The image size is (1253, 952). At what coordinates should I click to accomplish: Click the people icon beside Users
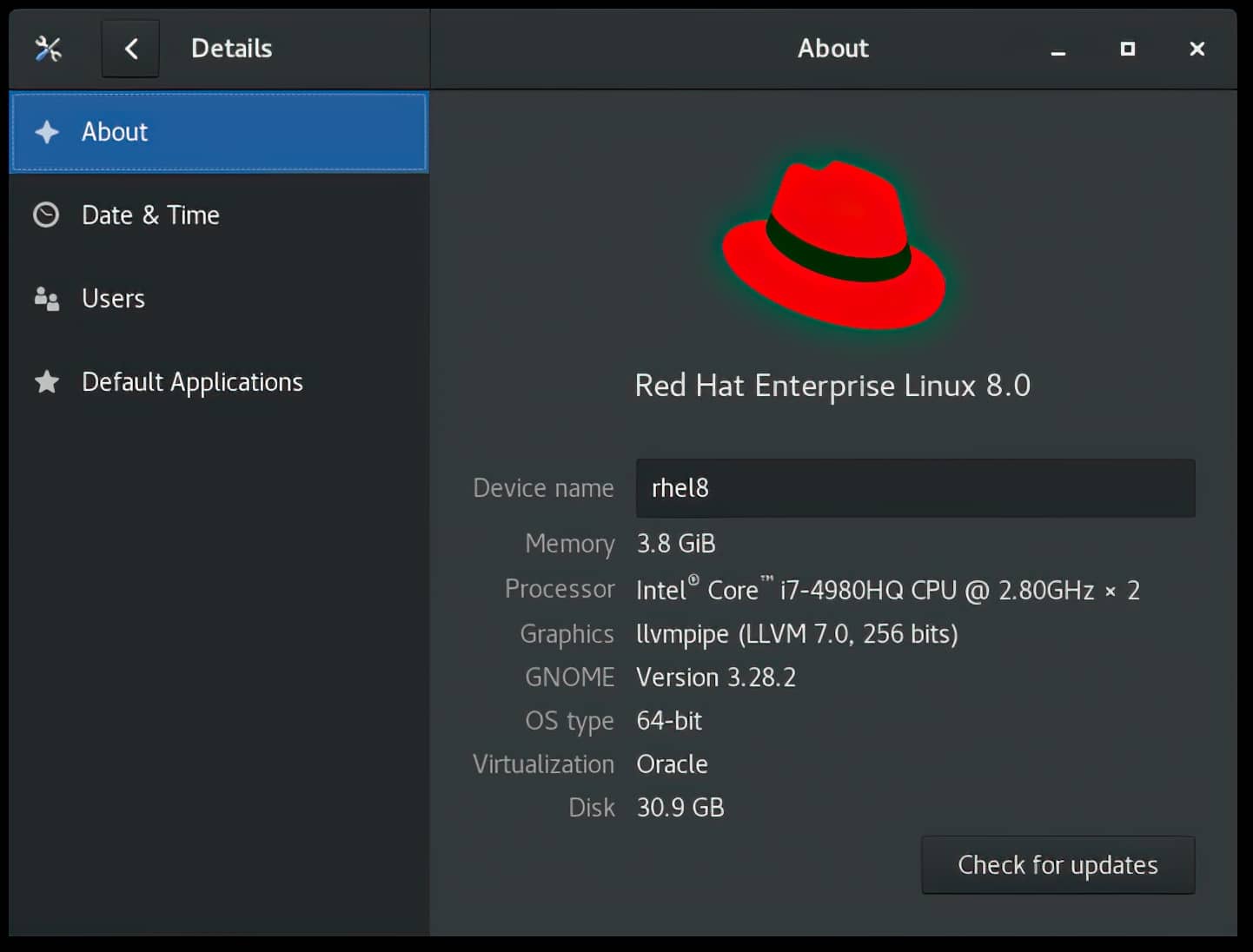(x=46, y=299)
